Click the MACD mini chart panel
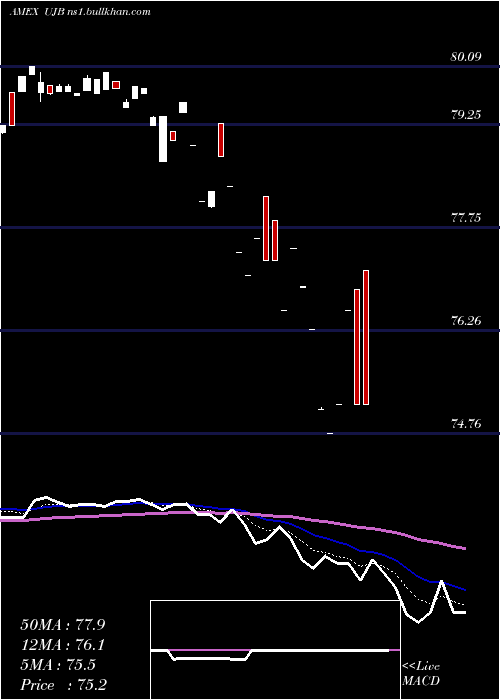Viewport: 500px width, 700px height. click(275, 650)
